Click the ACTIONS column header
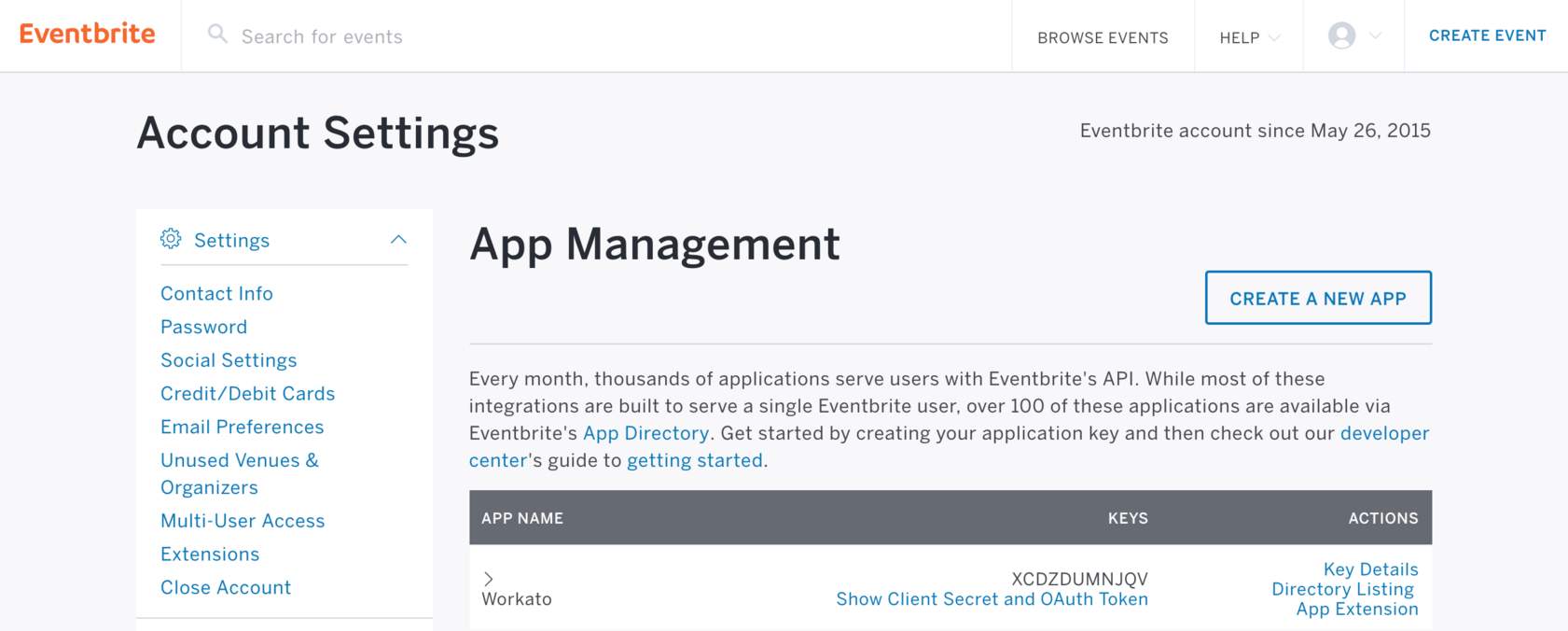This screenshot has height=631, width=1568. coord(1383,518)
